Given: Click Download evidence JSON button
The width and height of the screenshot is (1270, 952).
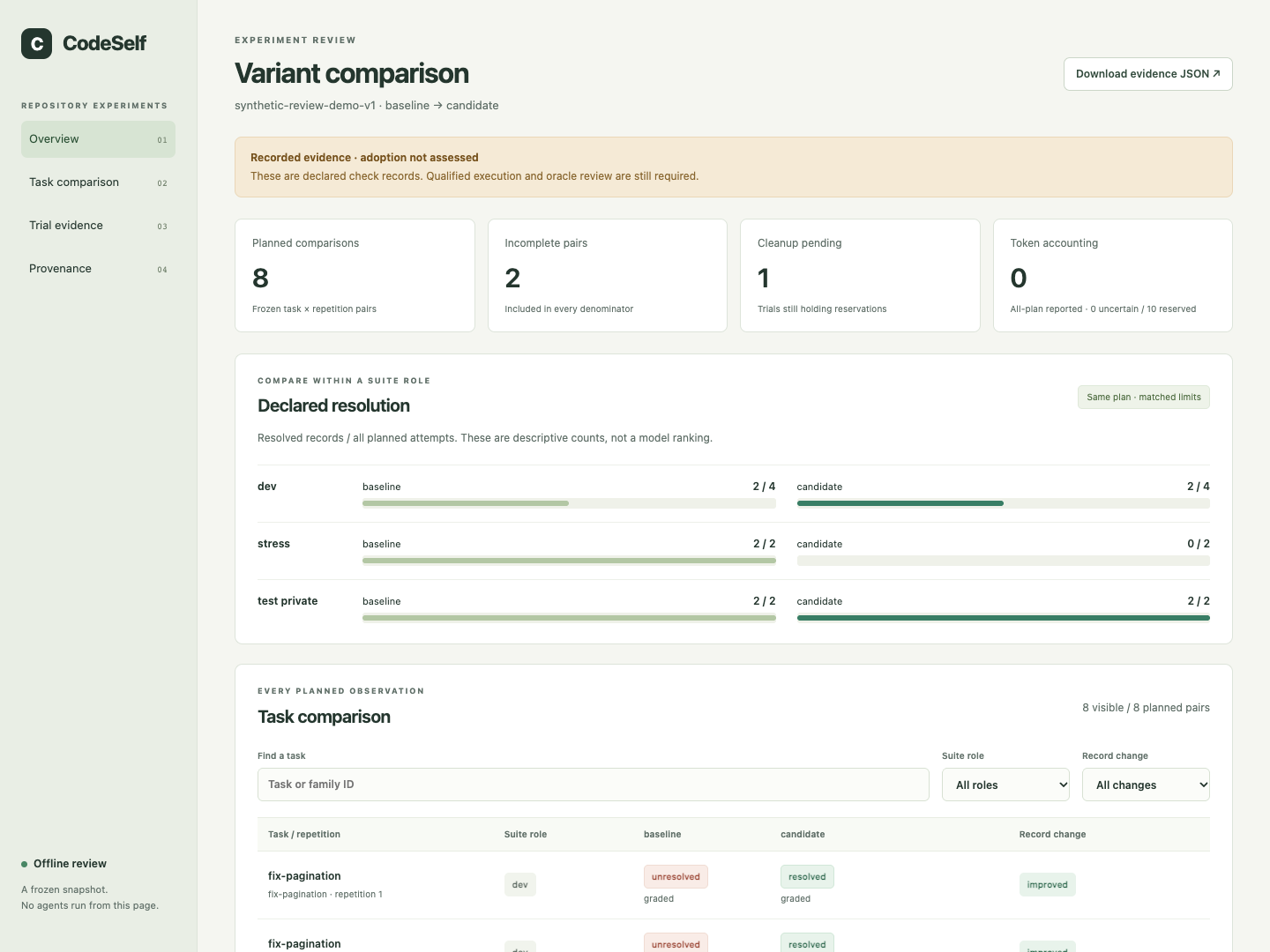Looking at the screenshot, I should click(x=1147, y=74).
